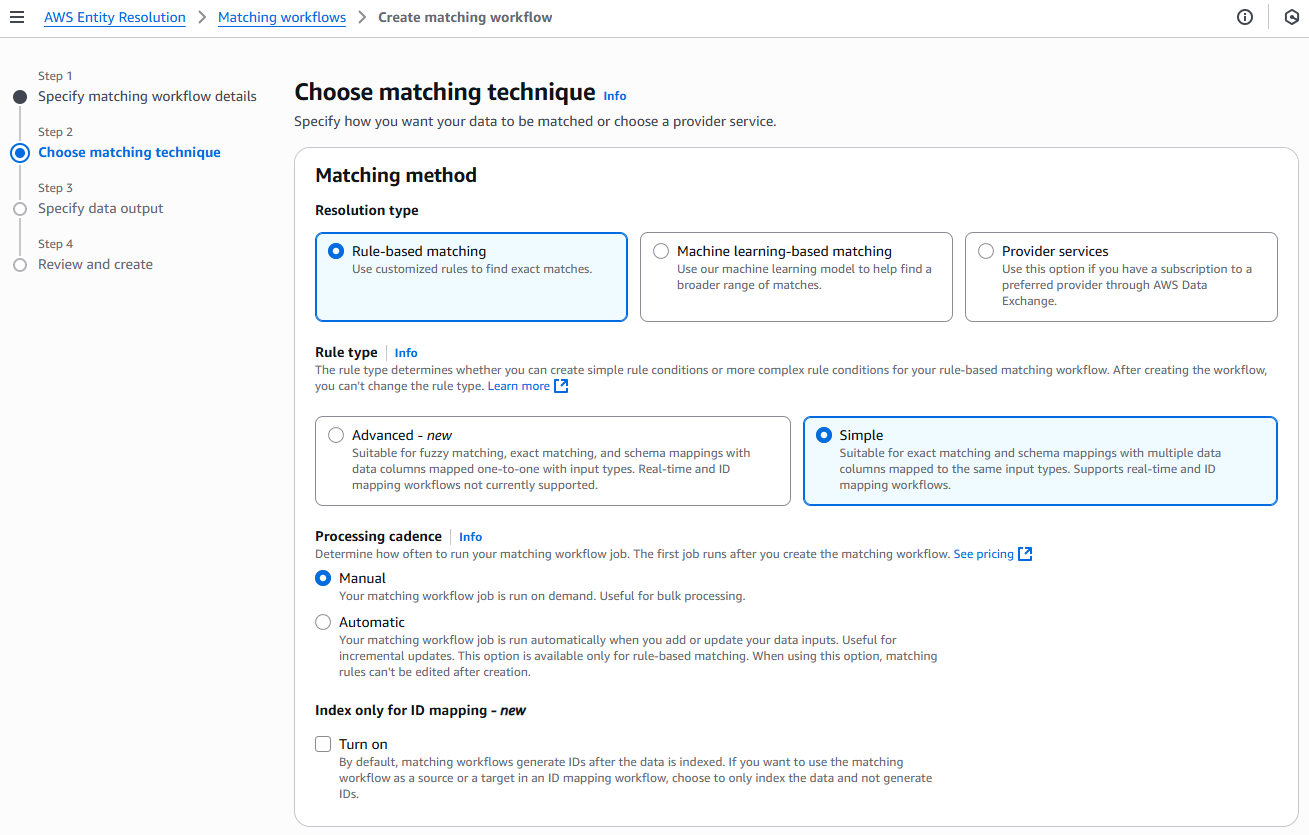The image size is (1309, 835).
Task: Navigate to AWS Entity Resolution via breadcrumb
Action: (x=114, y=17)
